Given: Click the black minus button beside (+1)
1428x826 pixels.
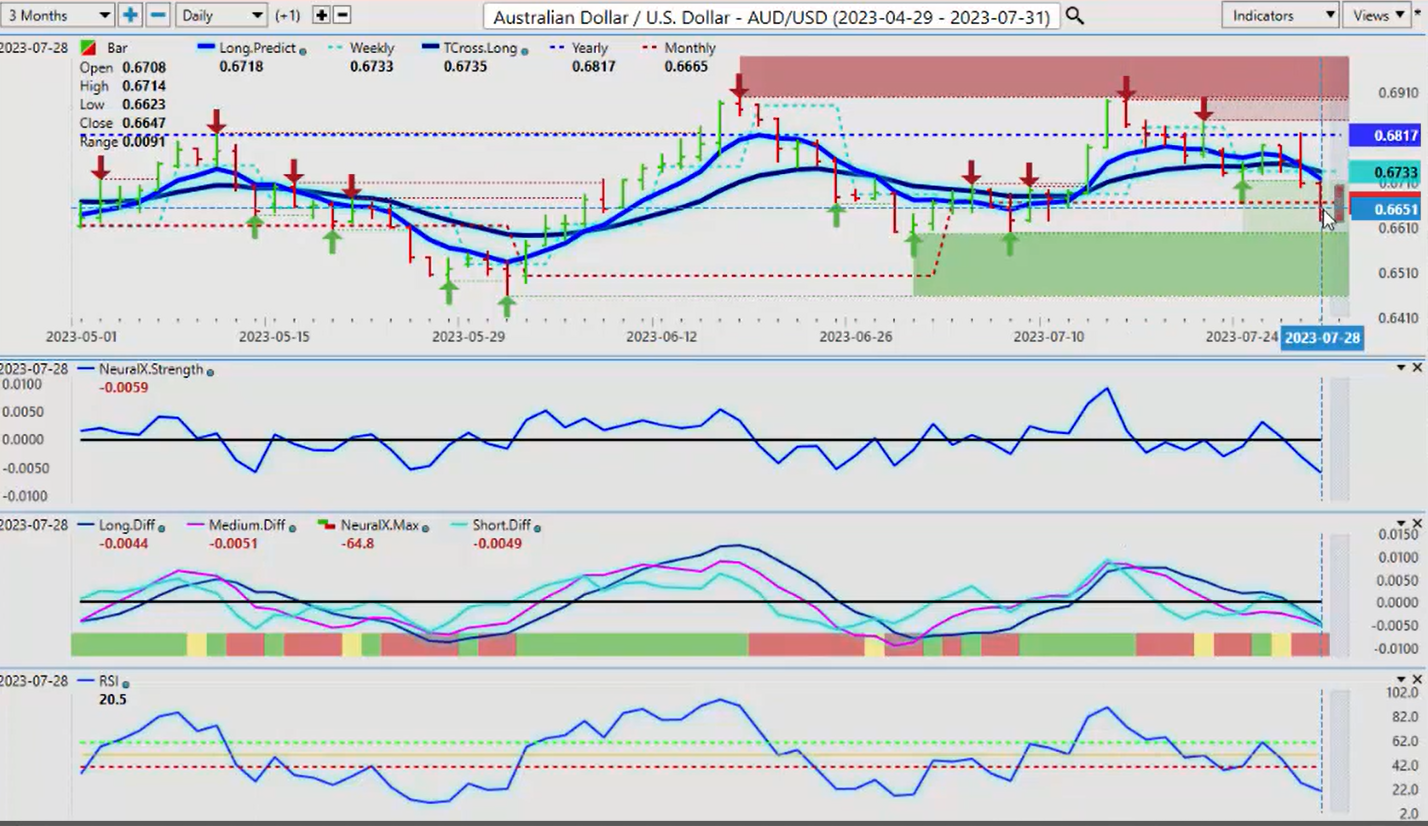Looking at the screenshot, I should point(342,15).
